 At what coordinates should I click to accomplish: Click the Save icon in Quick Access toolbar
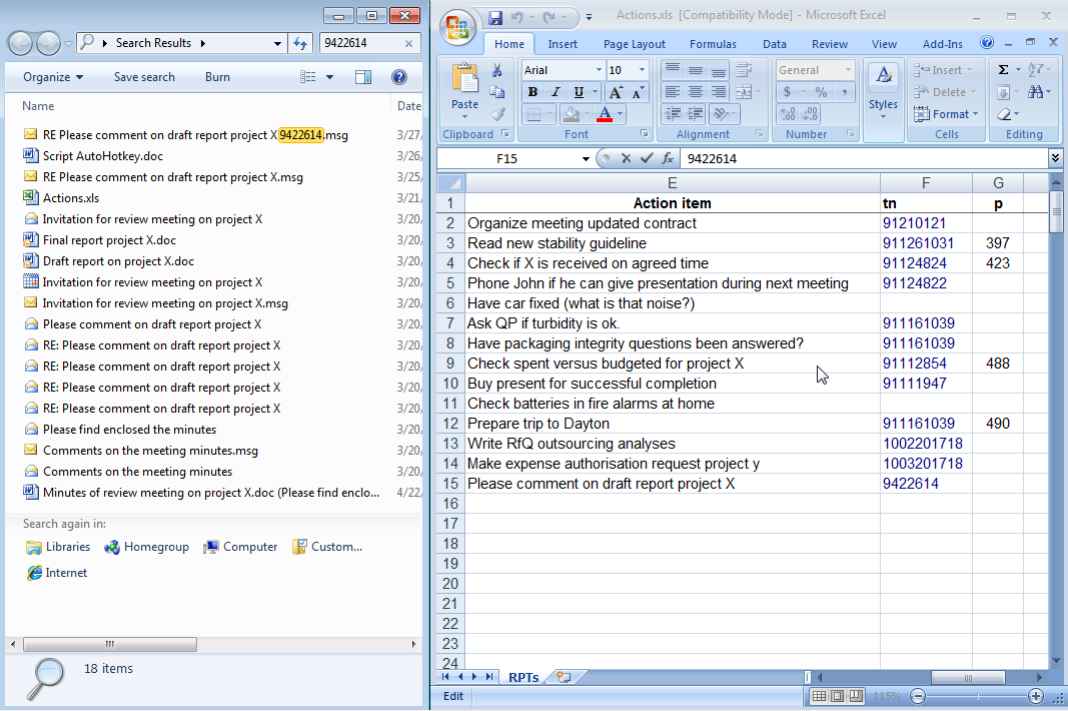click(495, 16)
